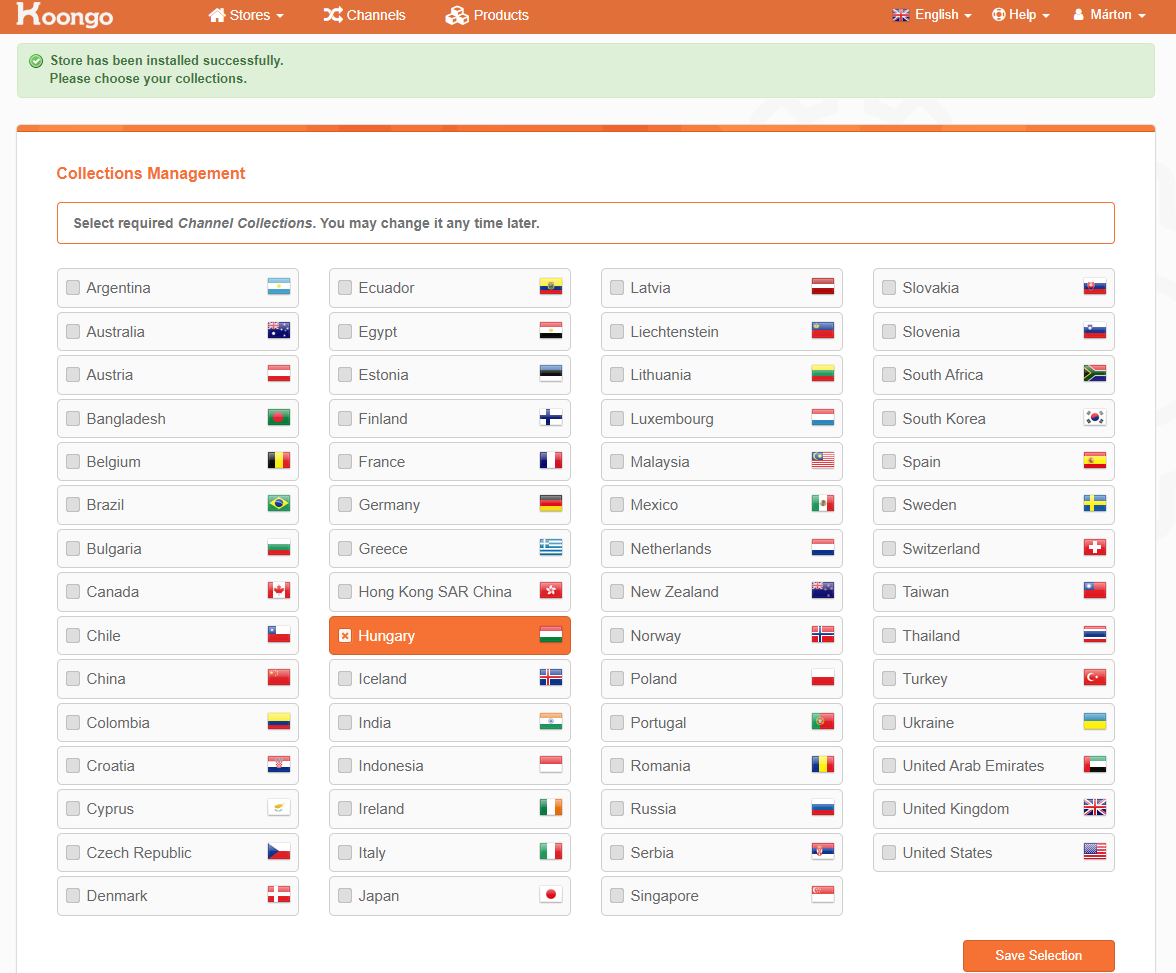Screen dimensions: 1176x973
Task: Click the United States flag icon
Action: tap(1095, 851)
